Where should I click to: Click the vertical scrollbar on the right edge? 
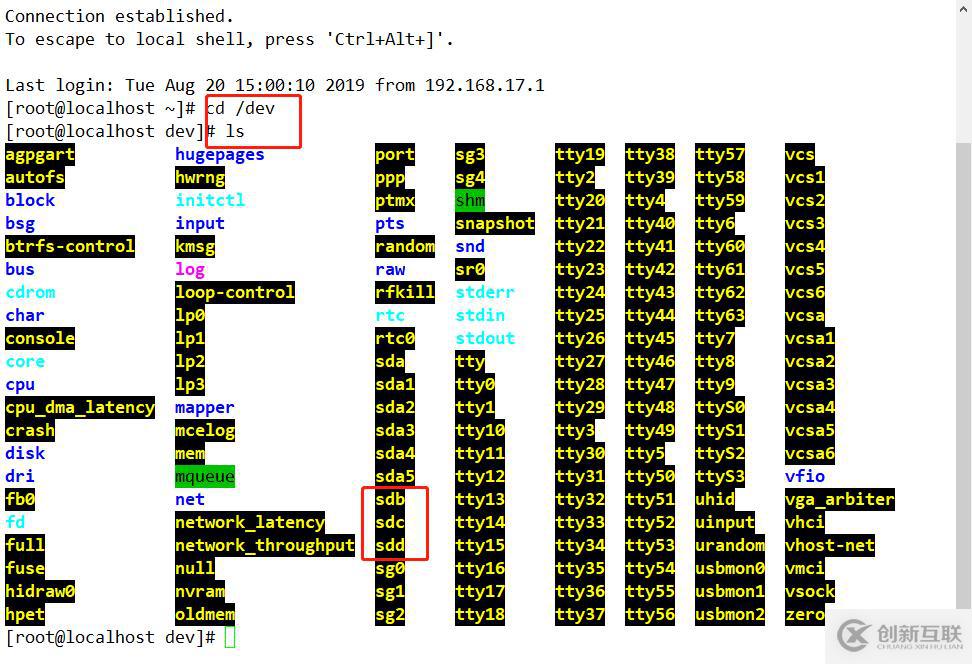click(963, 375)
